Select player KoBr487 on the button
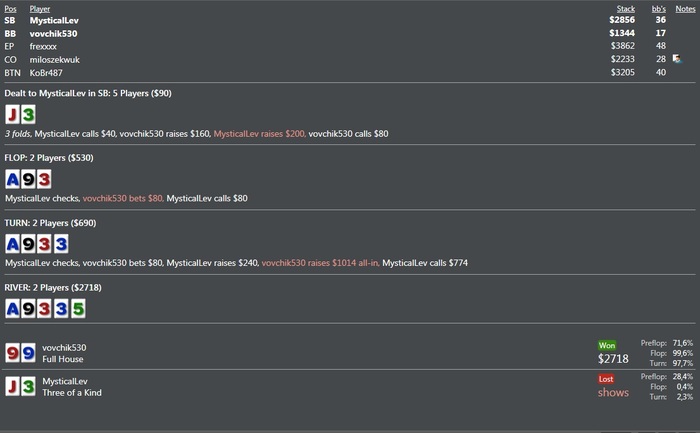This screenshot has width=700, height=433. (x=46, y=73)
